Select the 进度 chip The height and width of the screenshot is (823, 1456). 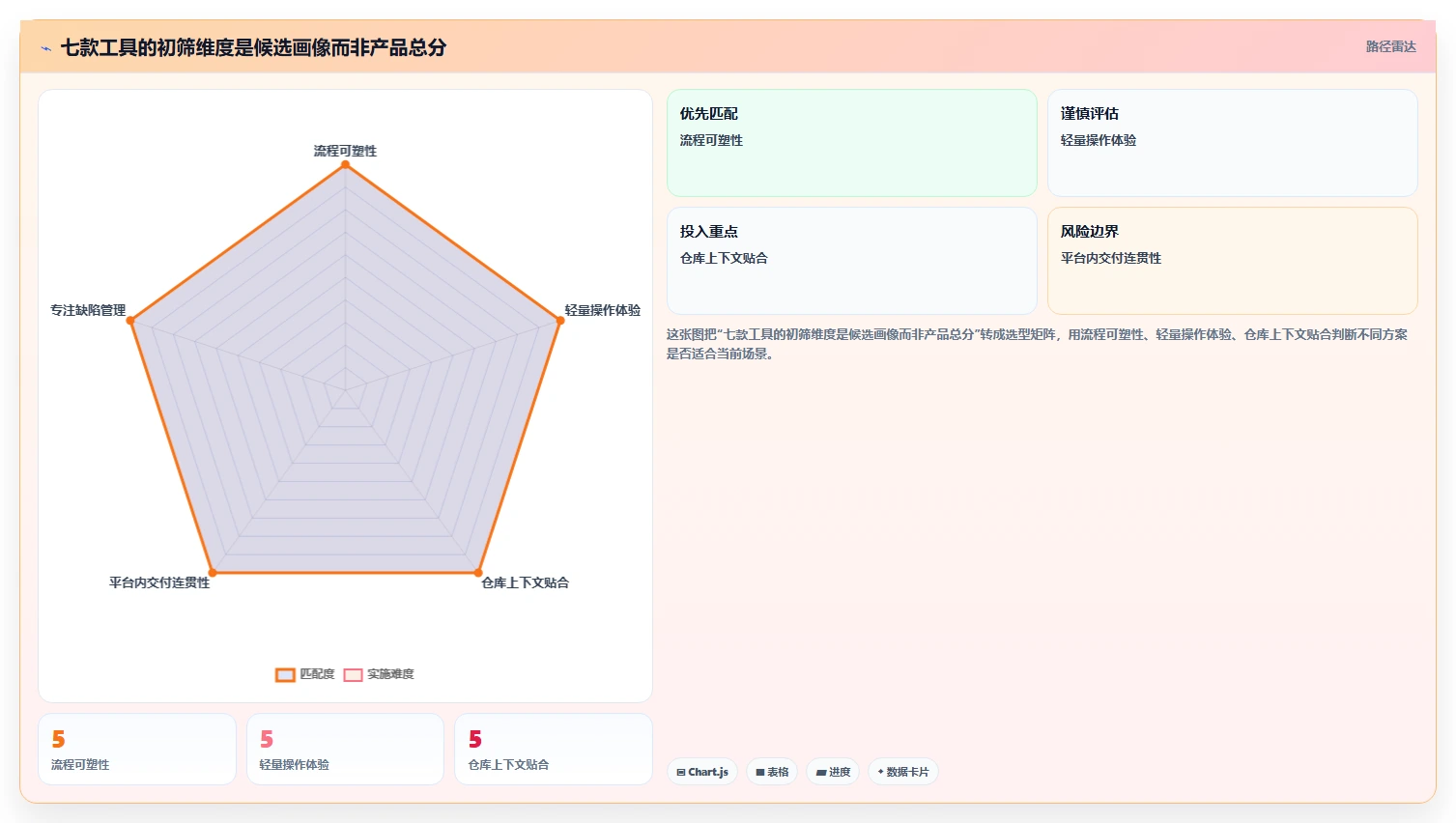(833, 772)
